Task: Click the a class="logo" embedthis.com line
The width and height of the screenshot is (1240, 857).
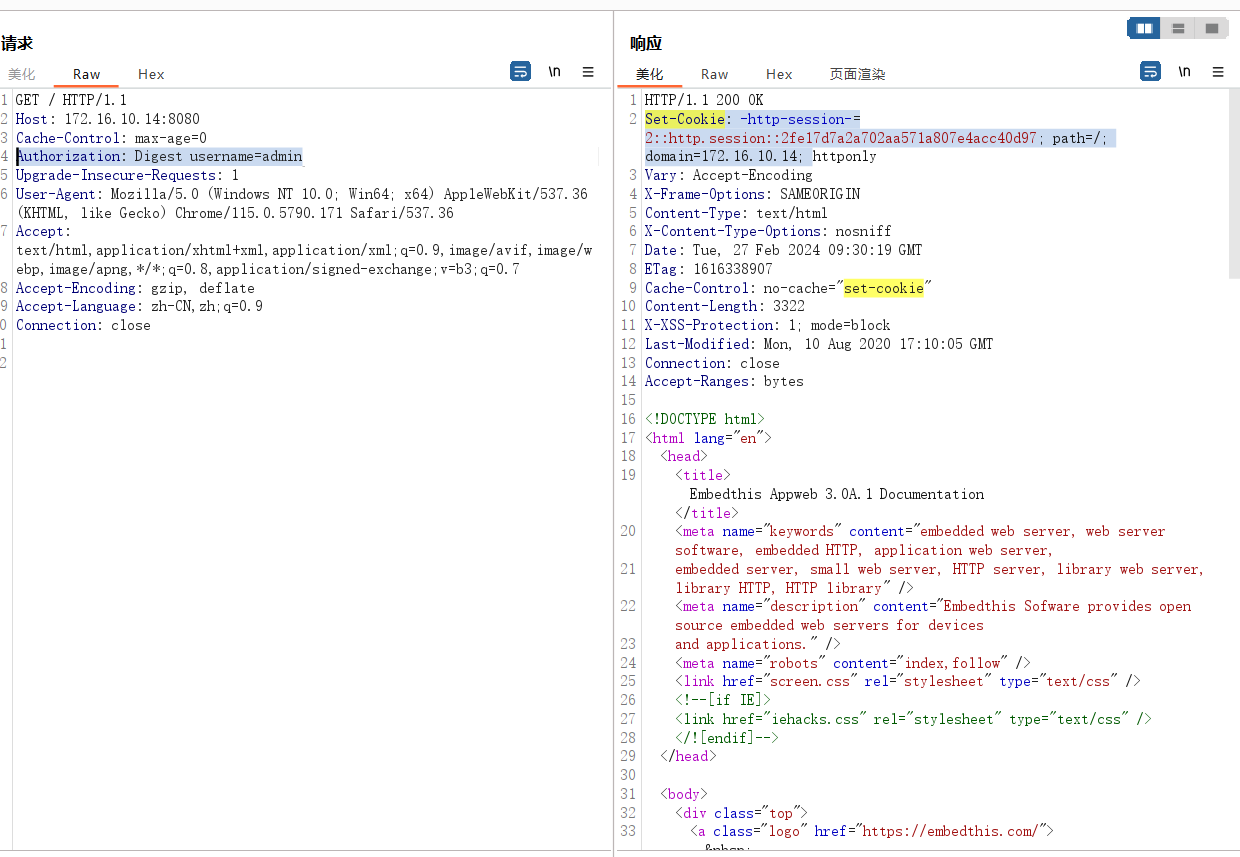Action: pyautogui.click(x=872, y=831)
